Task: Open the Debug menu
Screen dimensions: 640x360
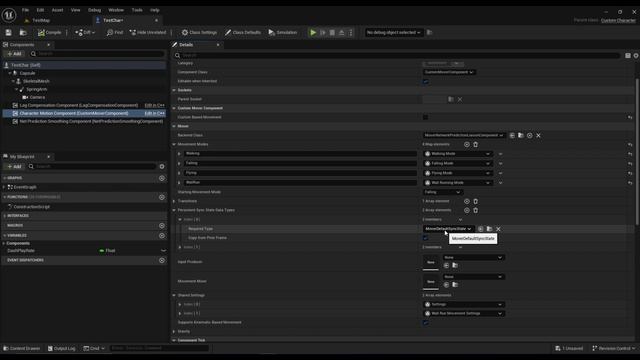Action: tap(94, 10)
